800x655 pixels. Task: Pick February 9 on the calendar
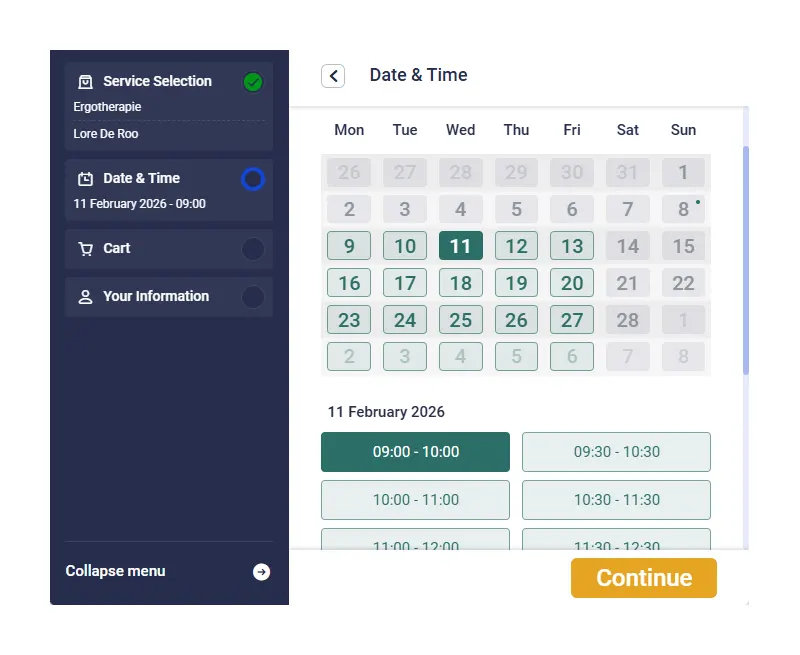pyautogui.click(x=349, y=246)
